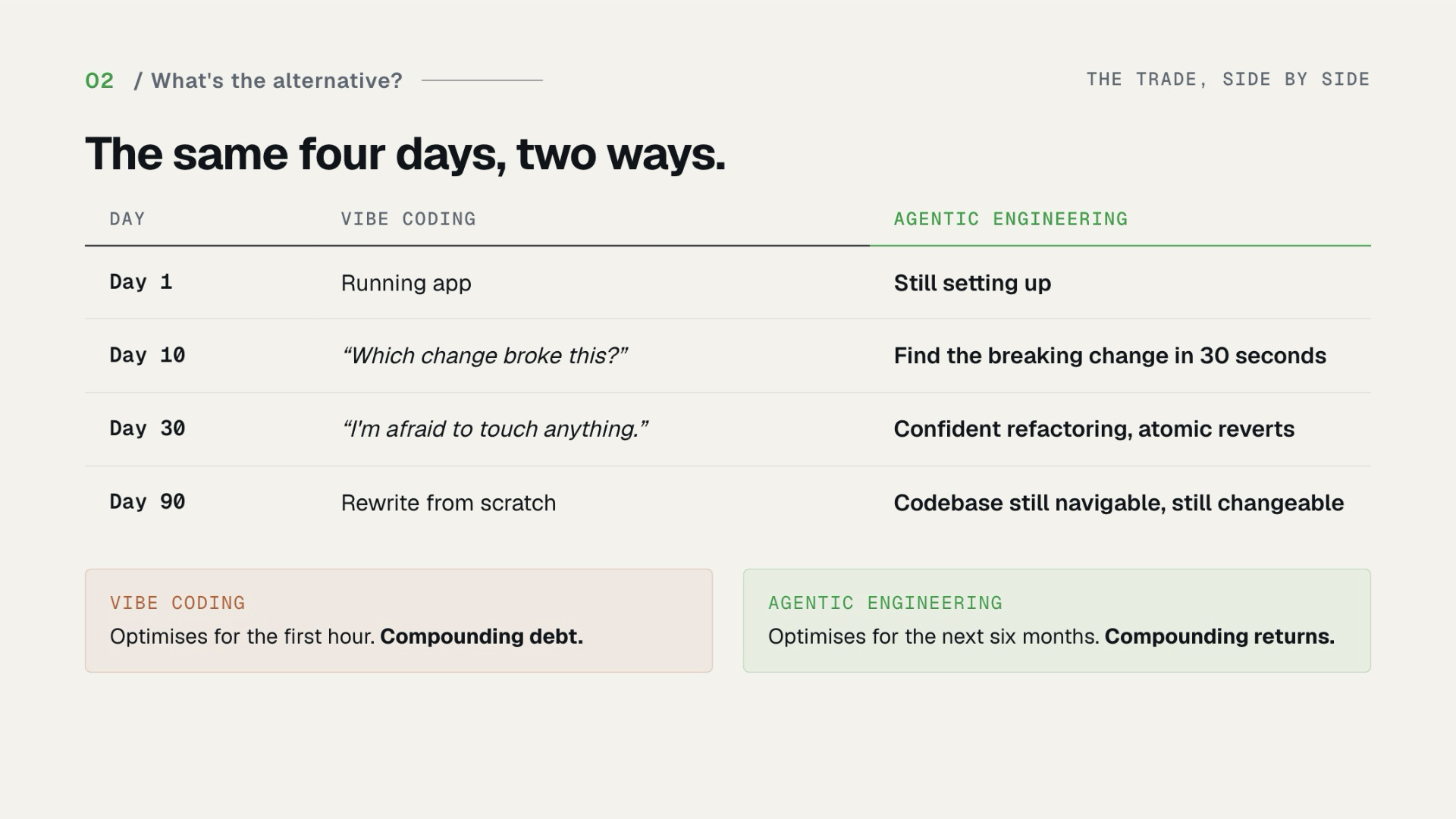
Task: Select the green Agentic Engineering "Compounding returns" card
Action: [1057, 620]
